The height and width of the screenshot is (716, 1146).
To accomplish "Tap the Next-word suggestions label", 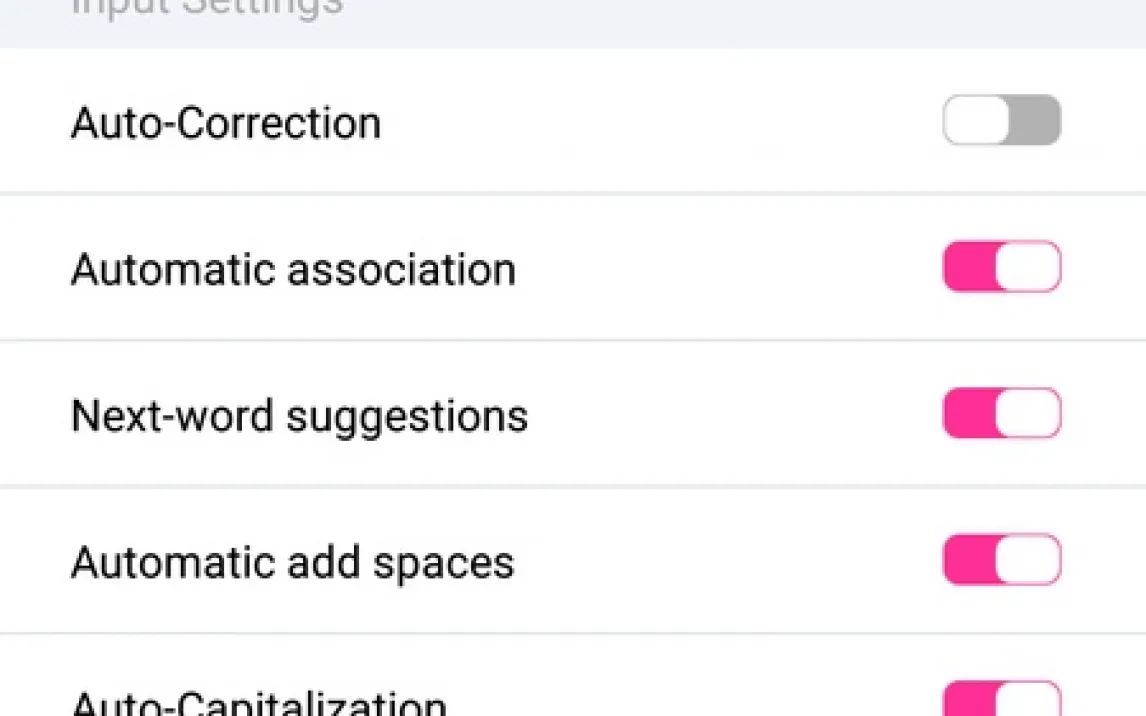I will click(x=299, y=416).
